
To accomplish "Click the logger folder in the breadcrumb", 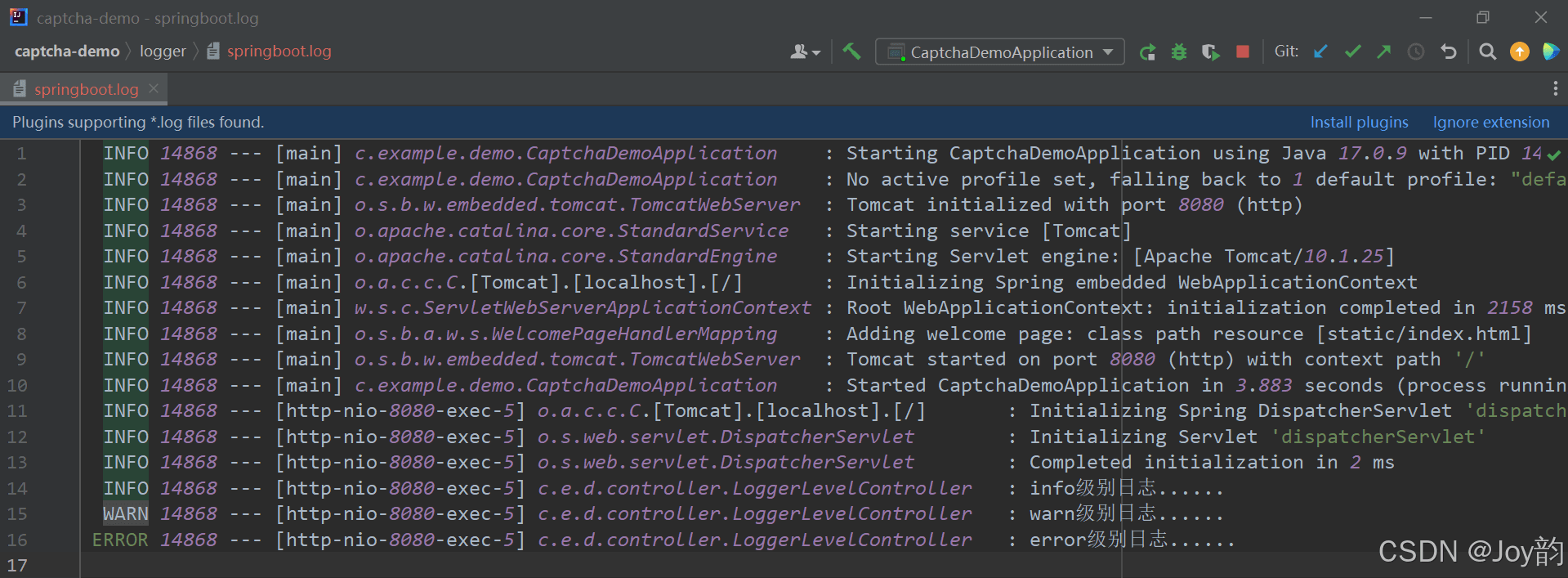I will pyautogui.click(x=163, y=51).
